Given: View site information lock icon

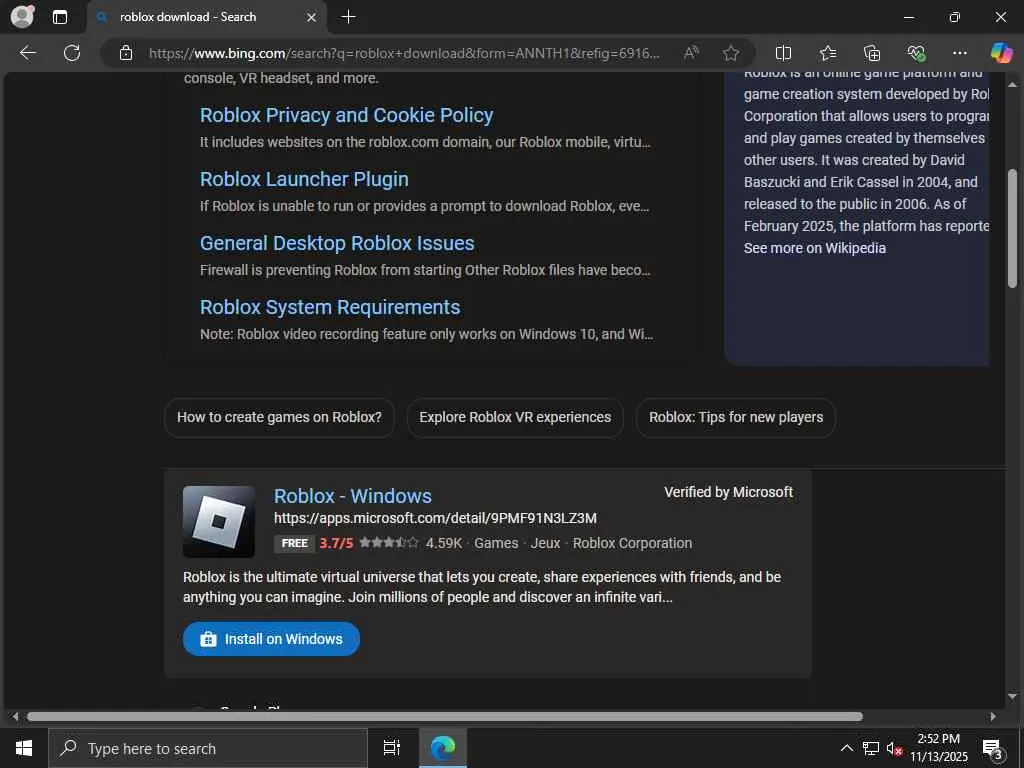Looking at the screenshot, I should pyautogui.click(x=126, y=53).
